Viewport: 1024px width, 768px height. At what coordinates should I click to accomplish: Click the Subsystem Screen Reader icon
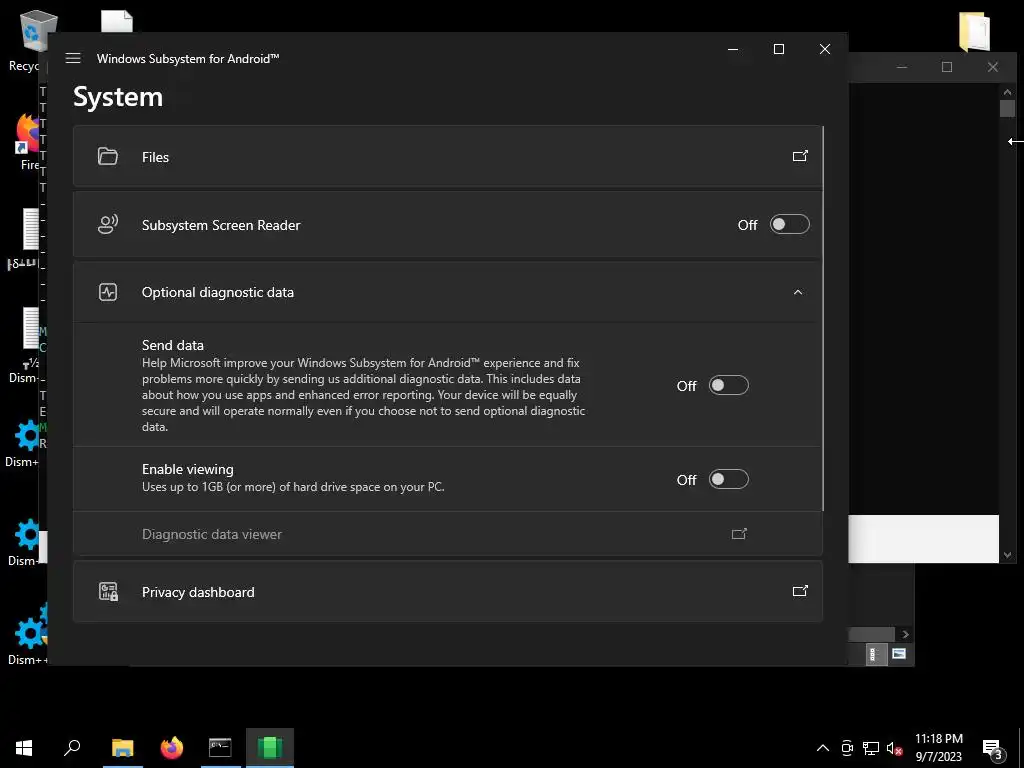coord(108,225)
